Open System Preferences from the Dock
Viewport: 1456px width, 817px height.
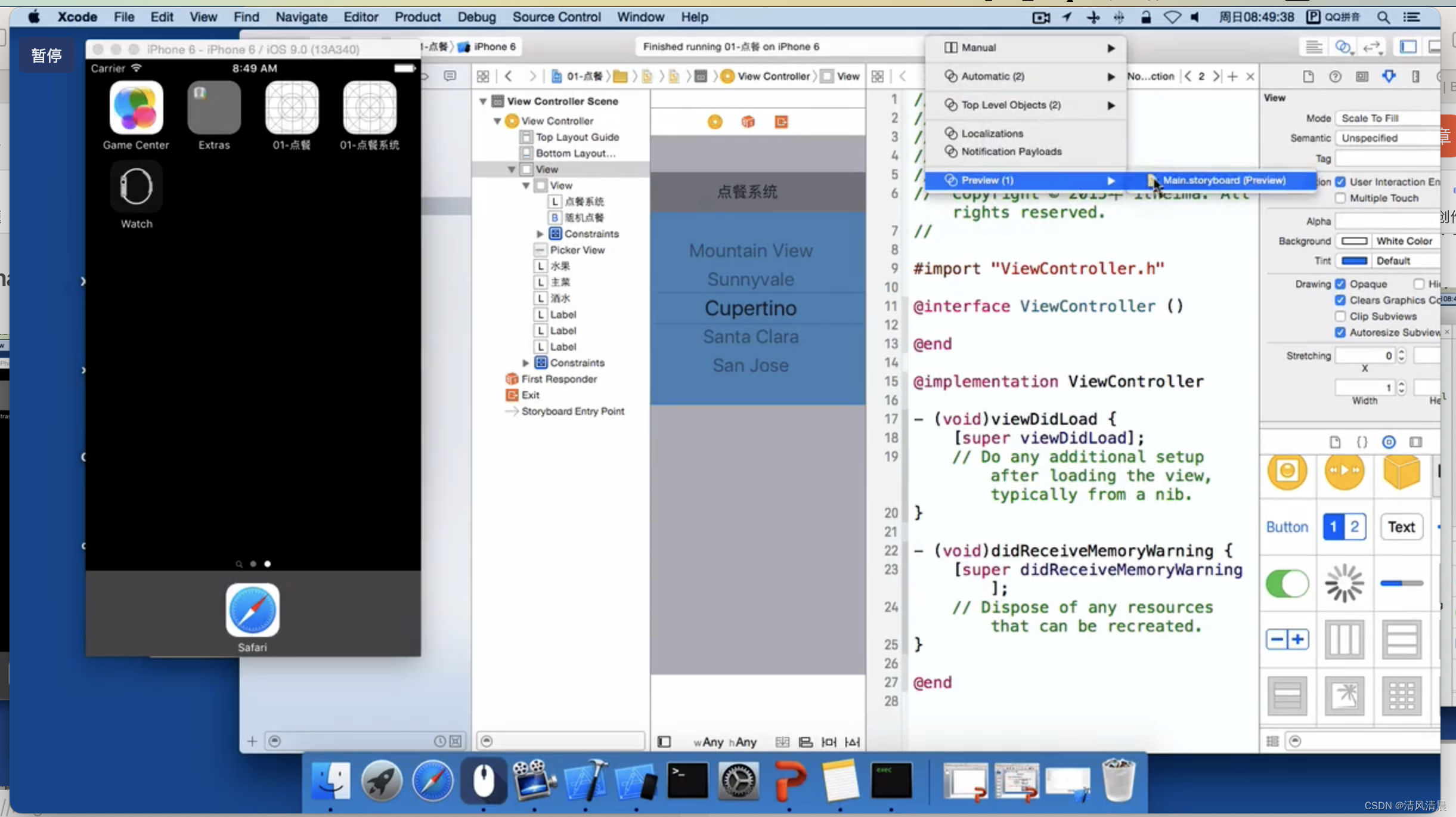coord(738,781)
